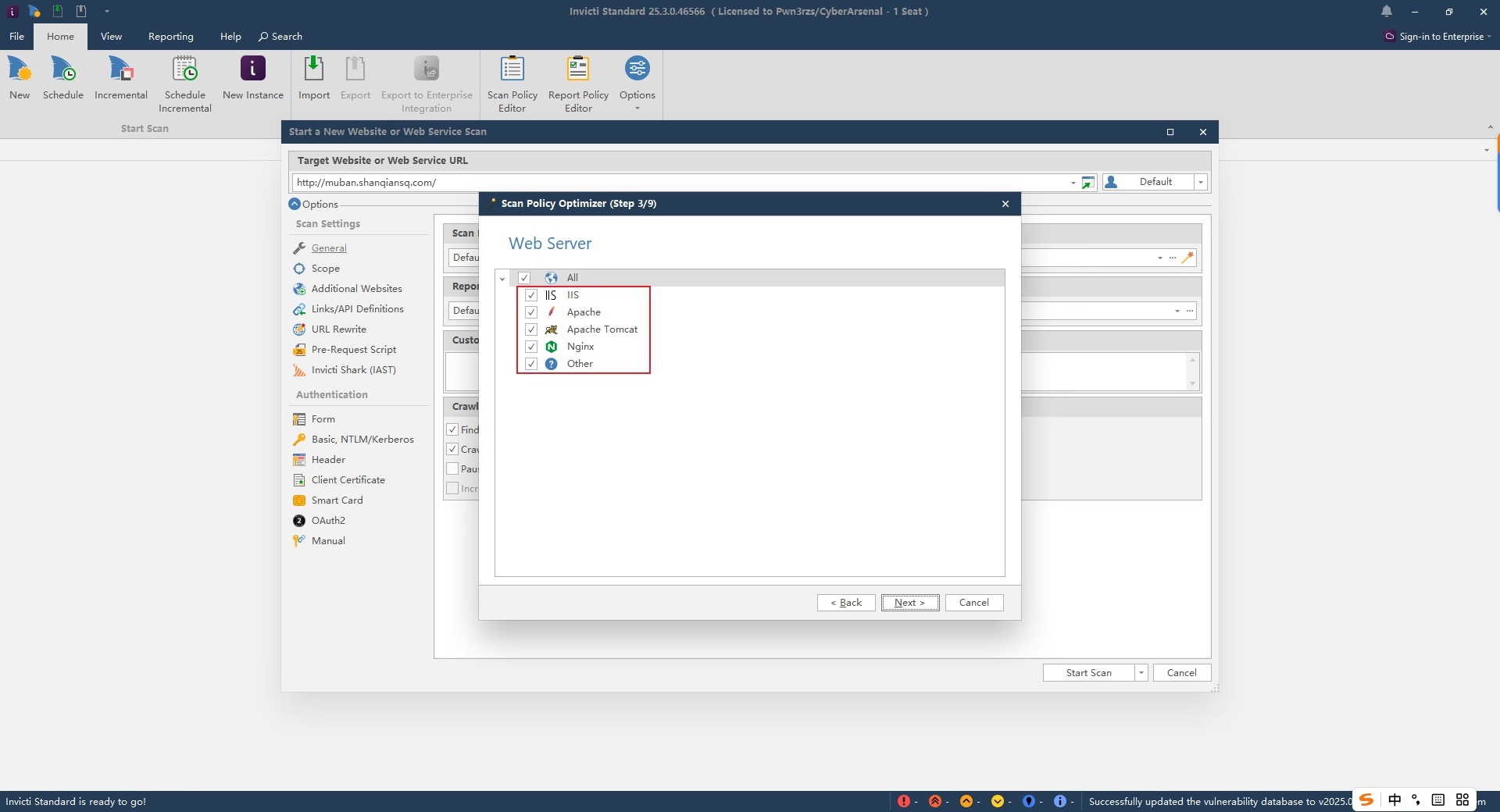Open the Options ribbon menu
The width and height of the screenshot is (1500, 812).
pos(637,84)
